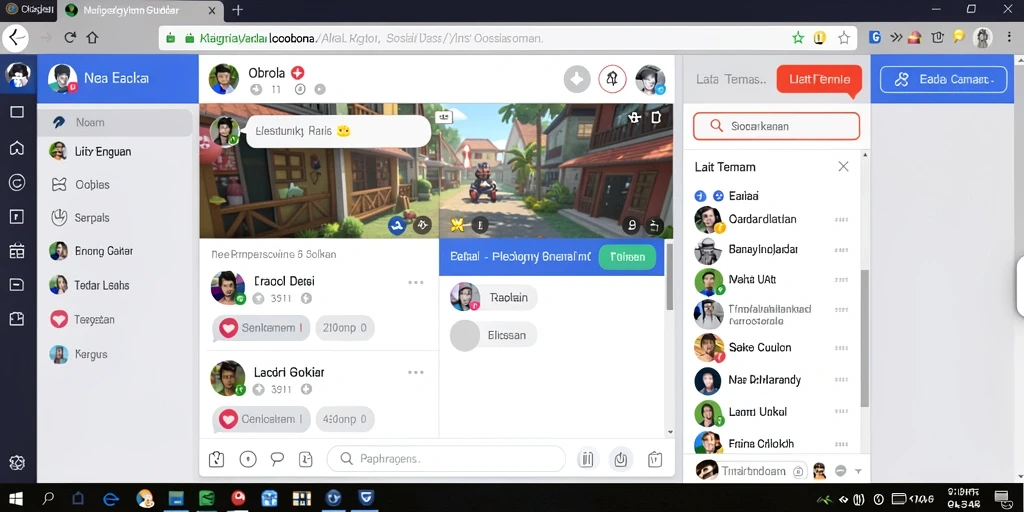The height and width of the screenshot is (512, 1024).
Task: Switch to the Lata Temas tab
Action: tap(731, 80)
